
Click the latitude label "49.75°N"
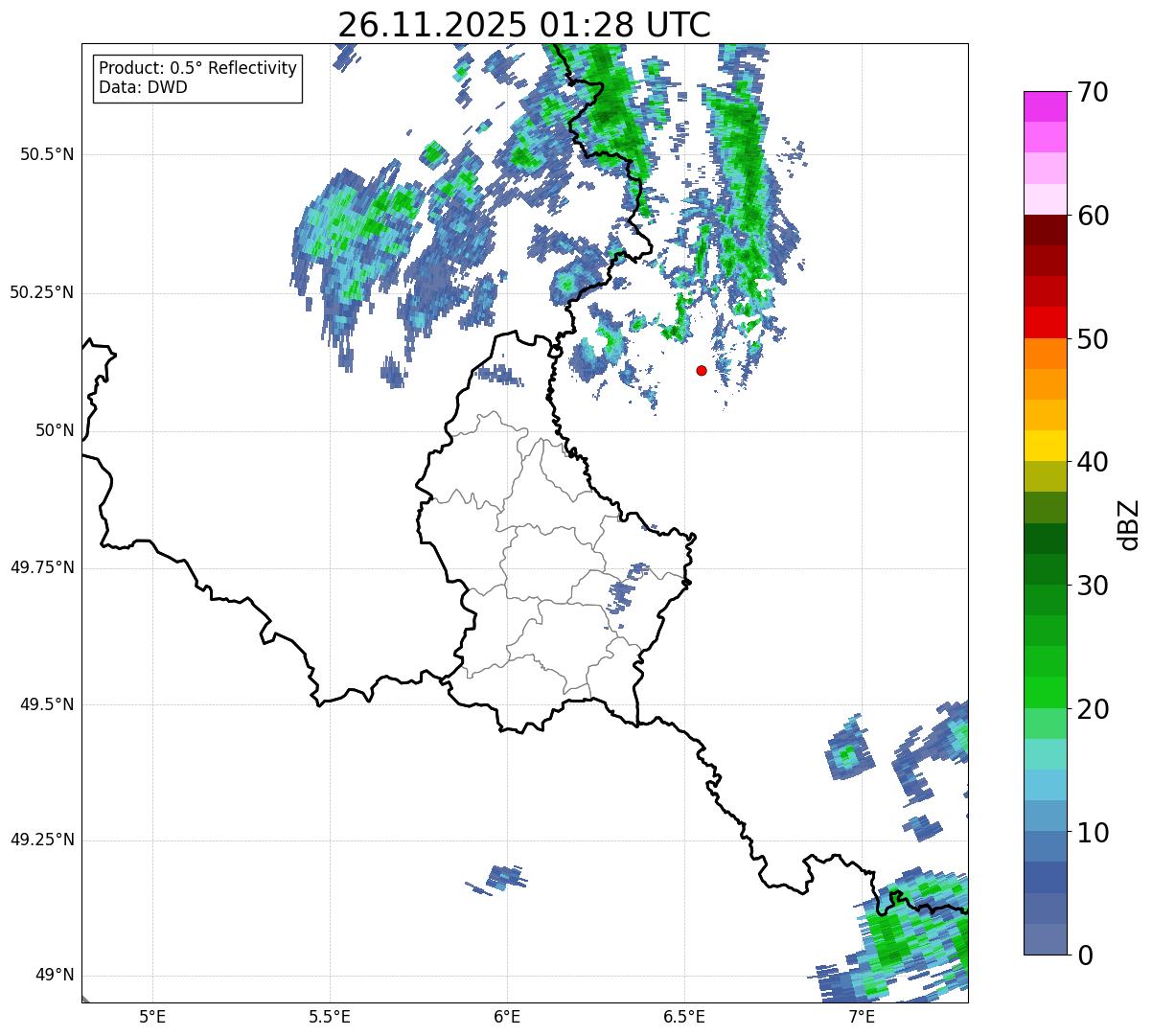41,567
